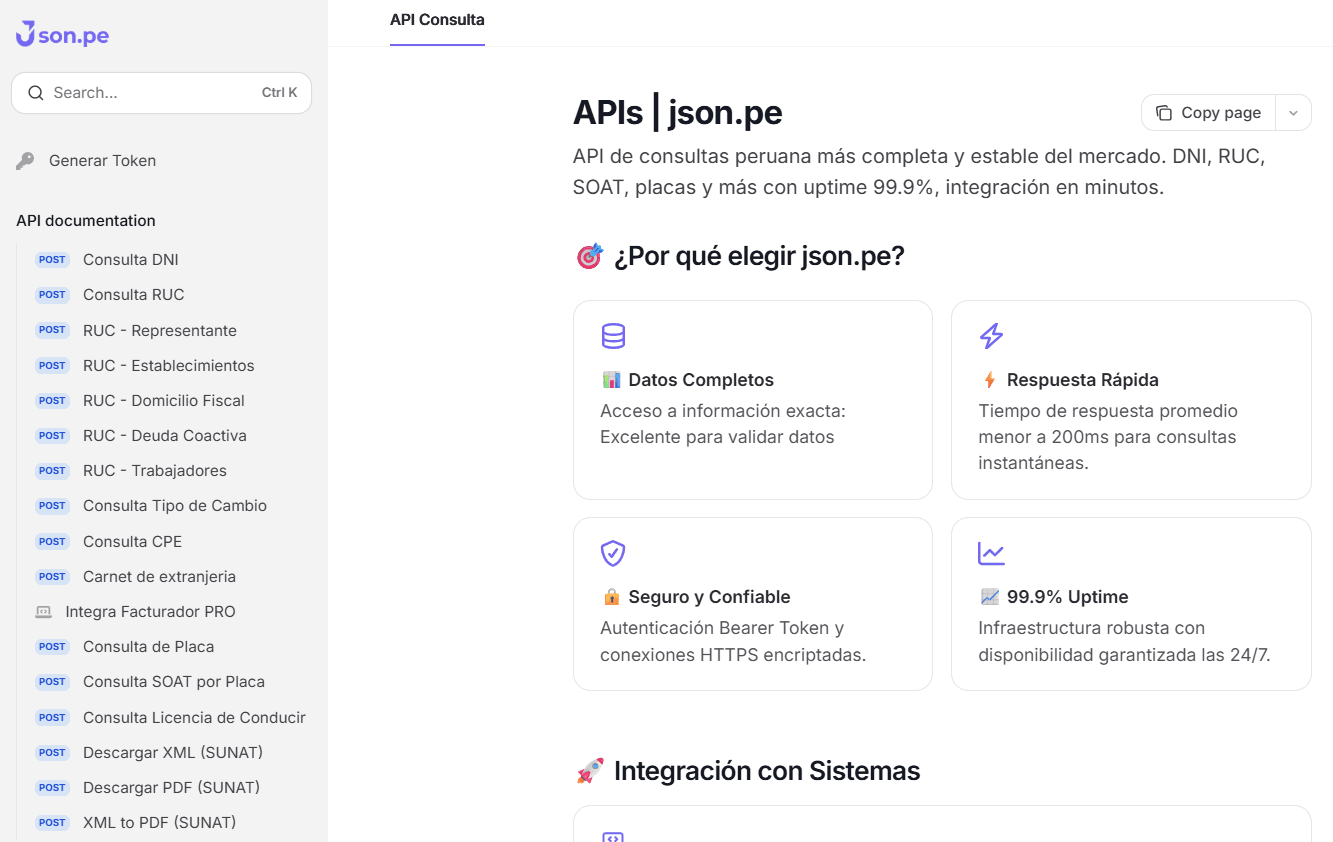Image resolution: width=1333 pixels, height=842 pixels.
Task: Click the line chart icon on 99.9% Uptime card
Action: tap(991, 553)
